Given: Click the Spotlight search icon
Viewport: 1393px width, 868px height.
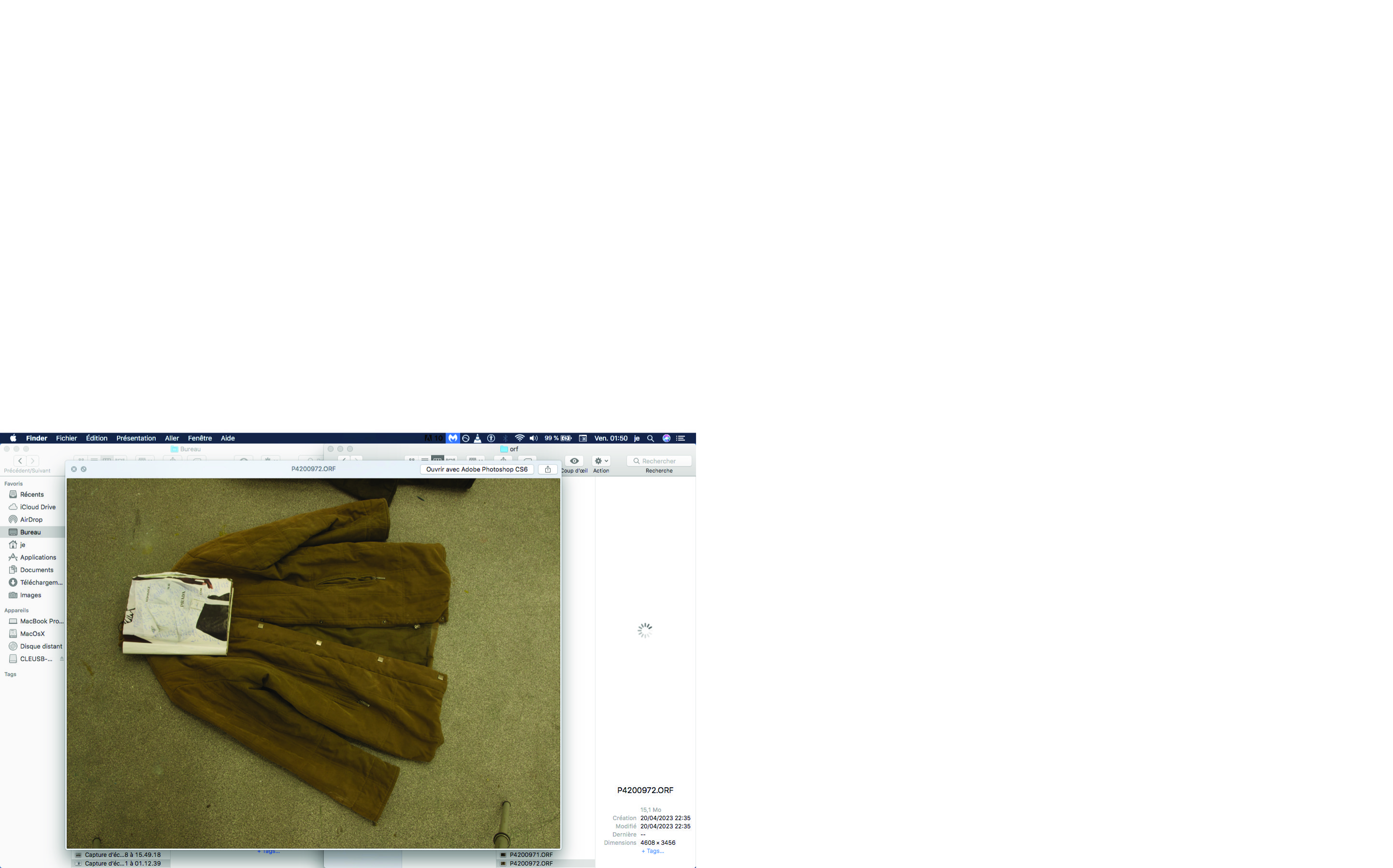Looking at the screenshot, I should pos(650,438).
